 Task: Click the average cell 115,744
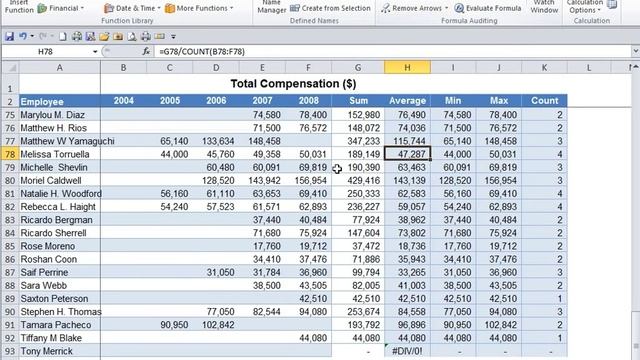coord(407,141)
